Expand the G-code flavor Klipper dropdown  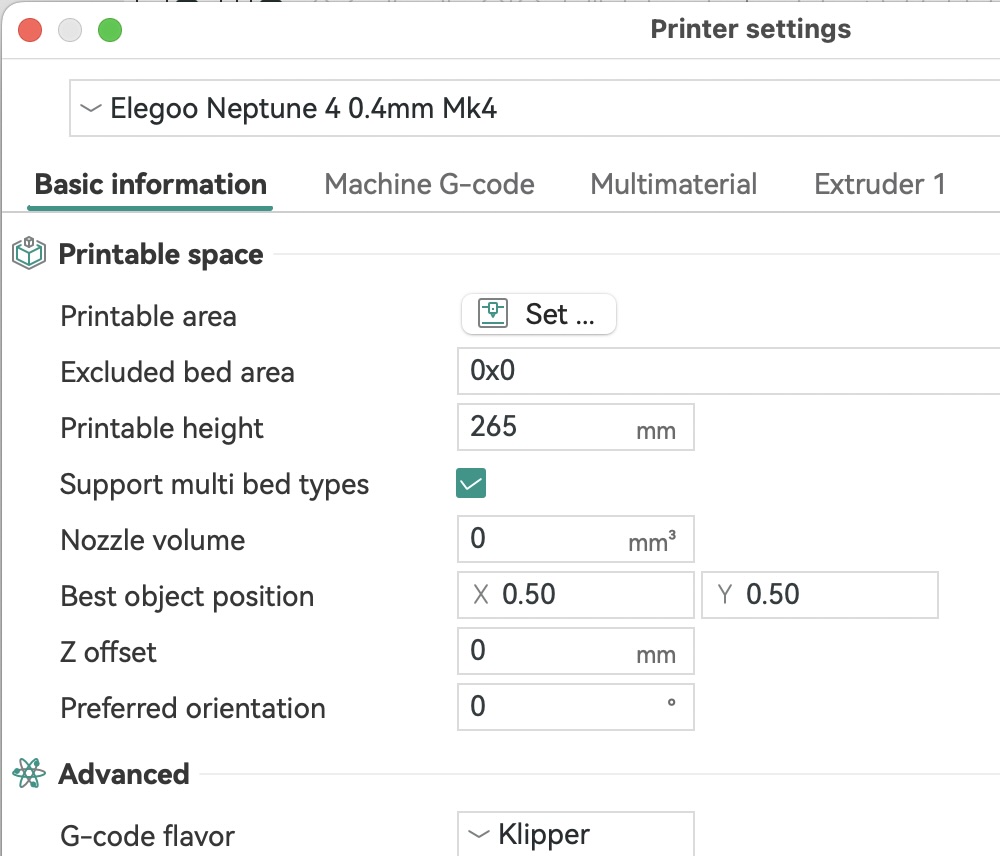[x=575, y=834]
